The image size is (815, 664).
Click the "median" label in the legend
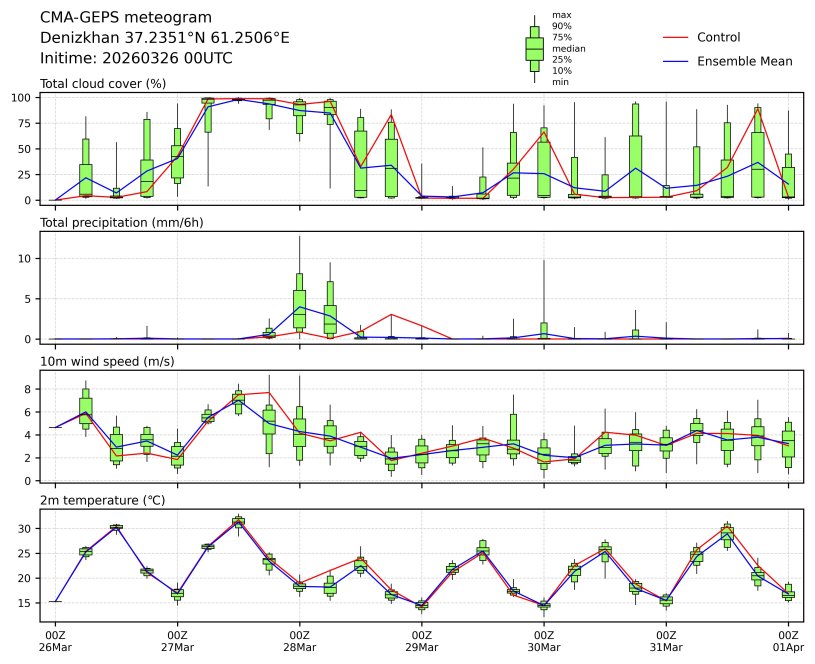[x=569, y=48]
